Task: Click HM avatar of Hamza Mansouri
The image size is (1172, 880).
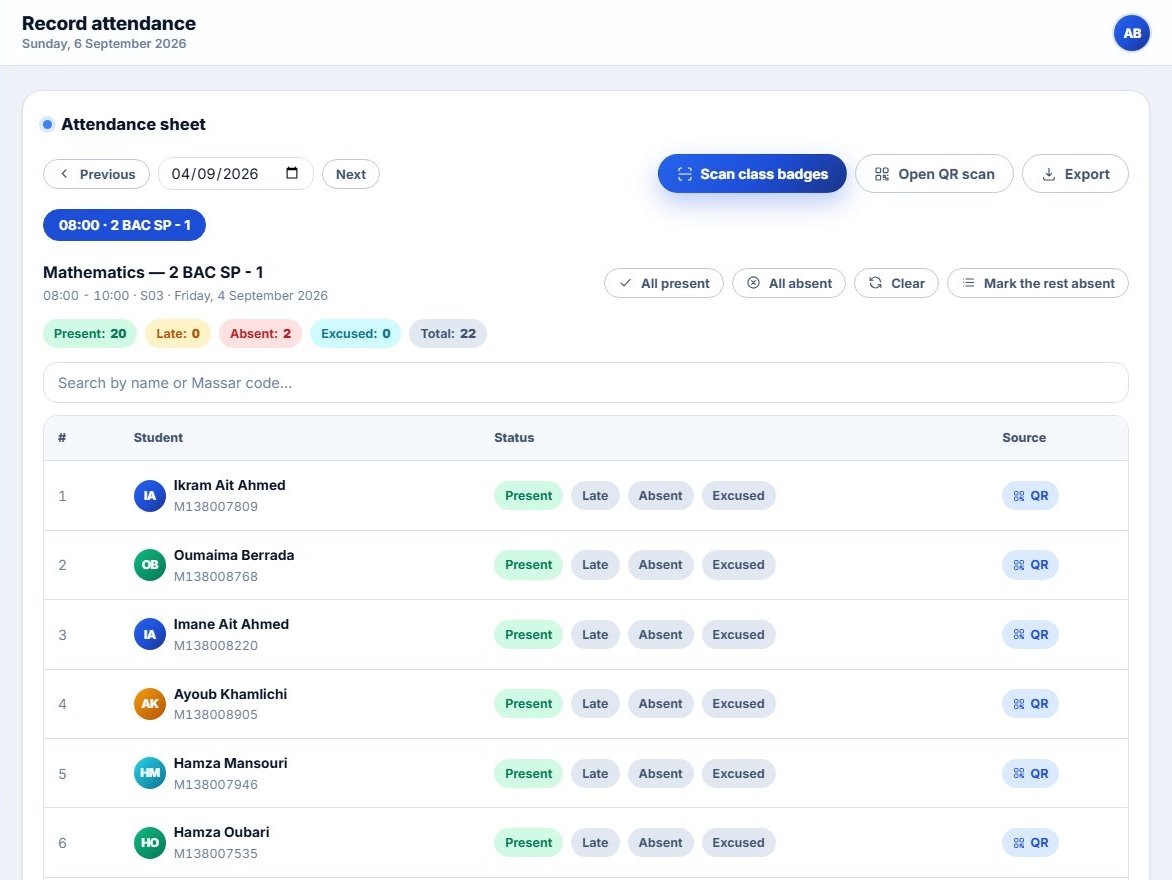Action: [149, 774]
